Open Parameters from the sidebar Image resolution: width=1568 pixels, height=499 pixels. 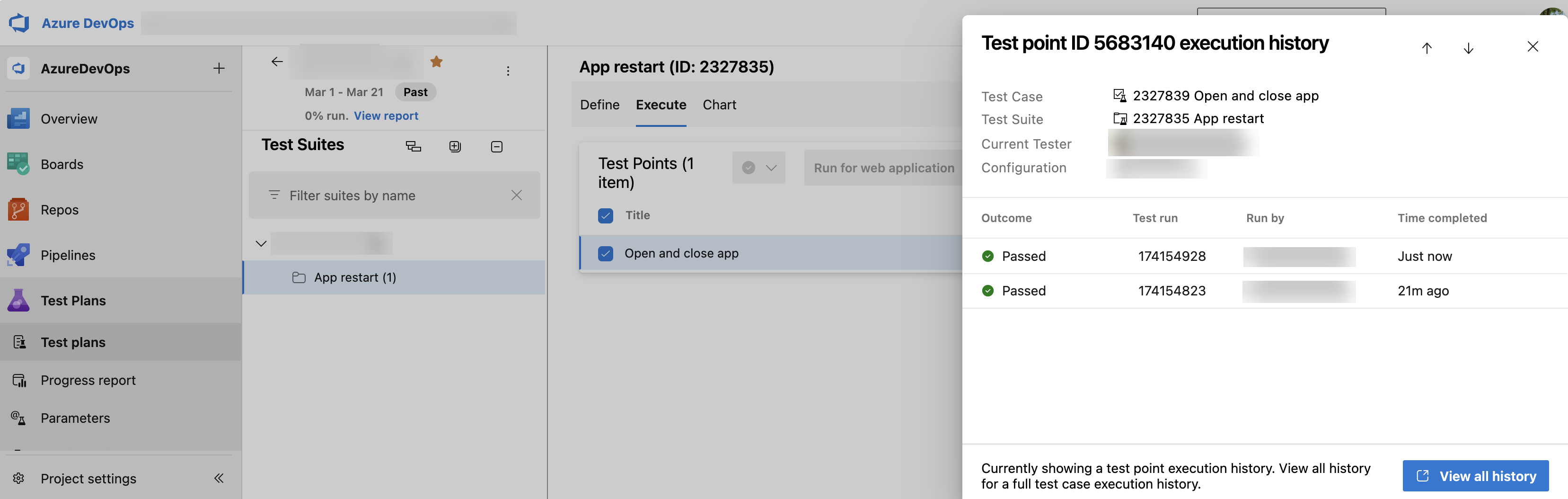(19, 418)
